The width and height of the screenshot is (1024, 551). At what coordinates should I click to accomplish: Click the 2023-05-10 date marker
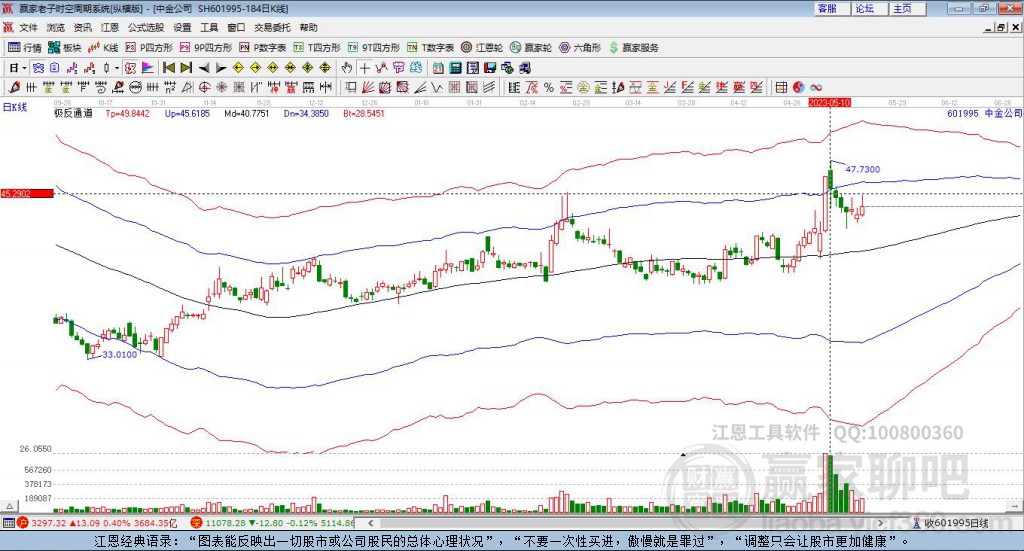[829, 103]
